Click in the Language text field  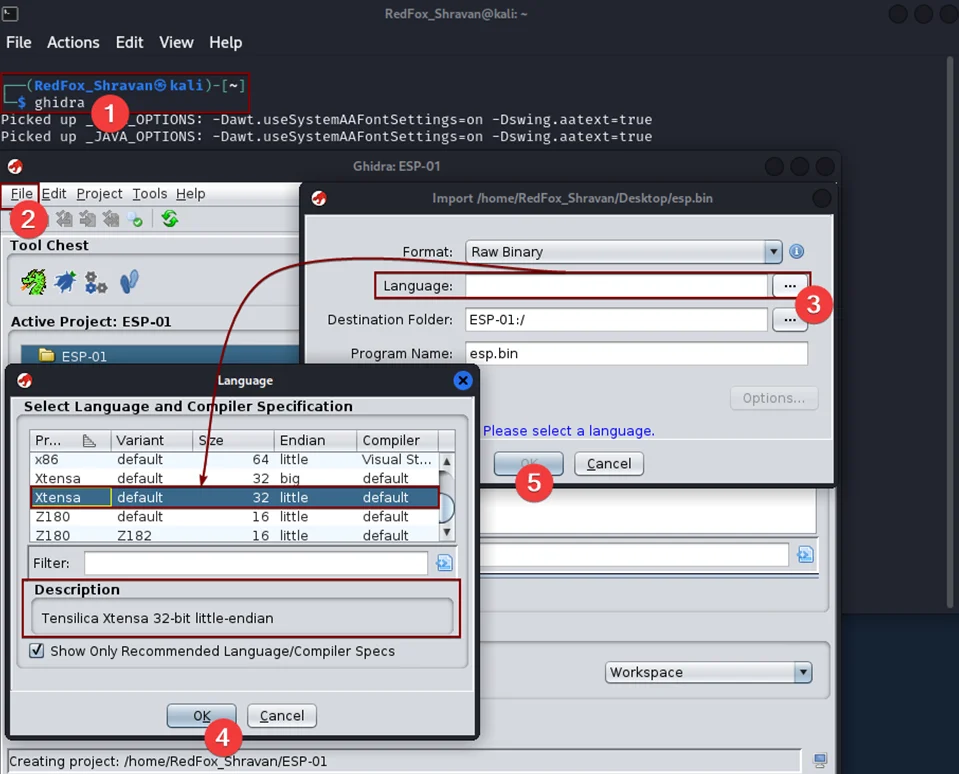(x=616, y=286)
